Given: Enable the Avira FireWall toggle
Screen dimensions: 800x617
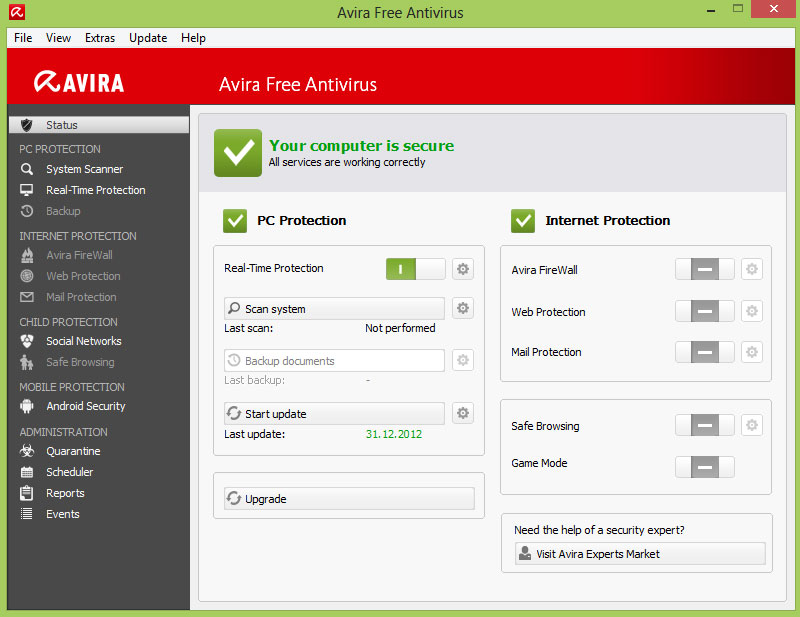Looking at the screenshot, I should click(704, 269).
